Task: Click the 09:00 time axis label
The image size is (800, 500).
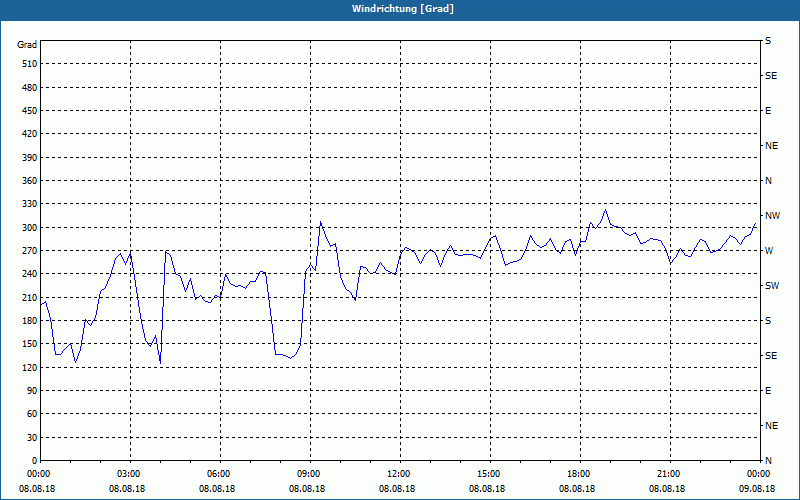Action: (310, 474)
